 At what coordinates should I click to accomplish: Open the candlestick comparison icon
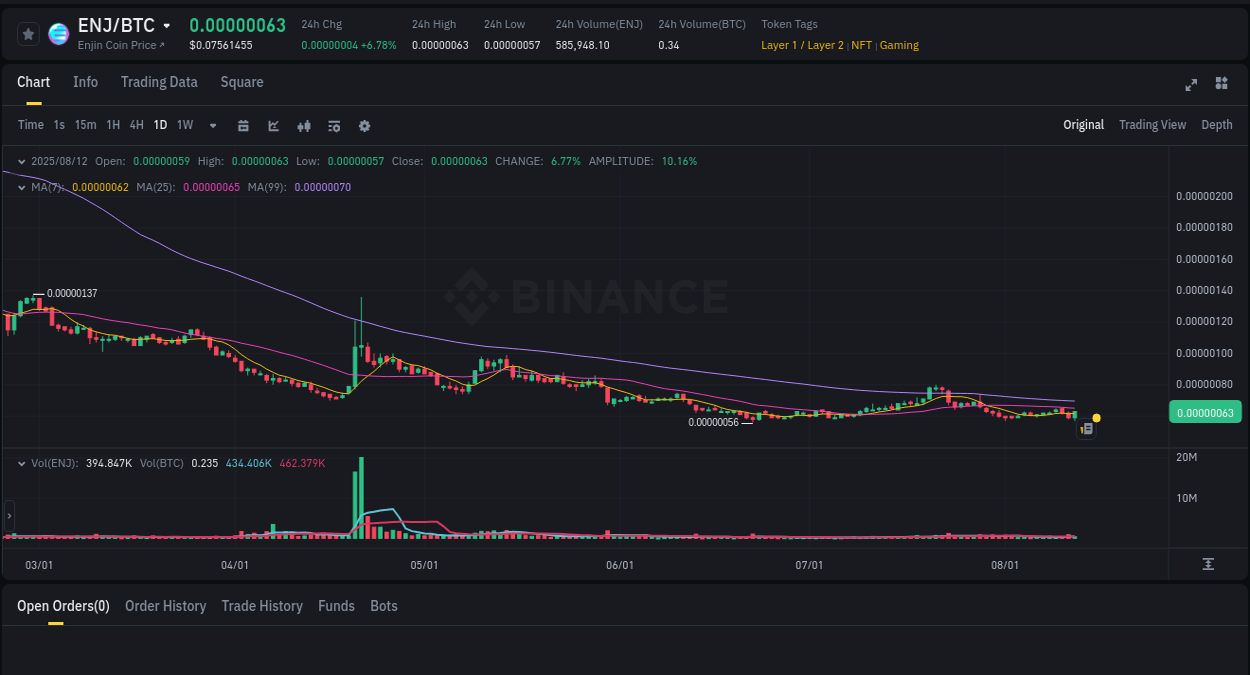tap(303, 125)
